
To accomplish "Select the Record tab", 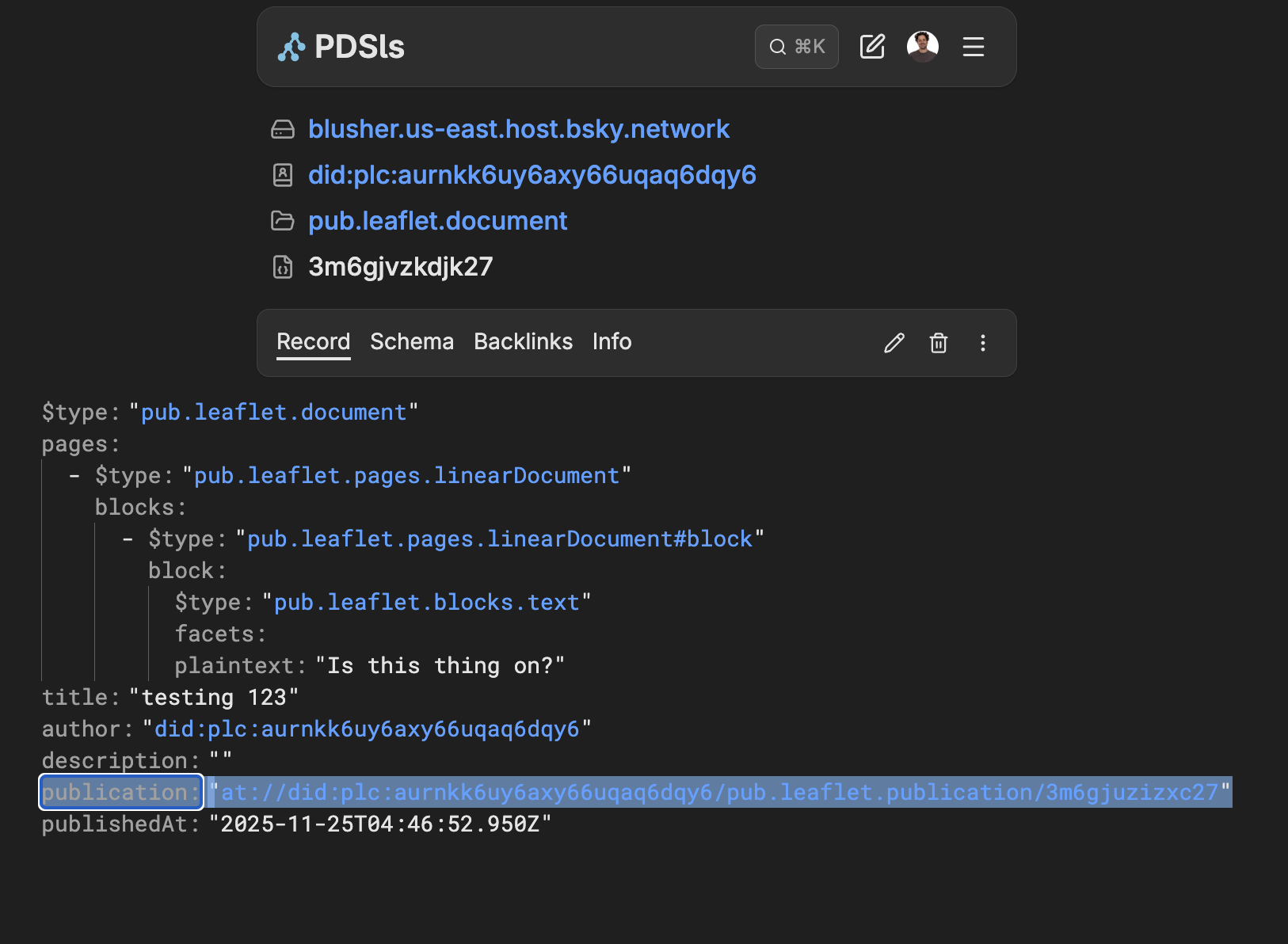I will (313, 341).
